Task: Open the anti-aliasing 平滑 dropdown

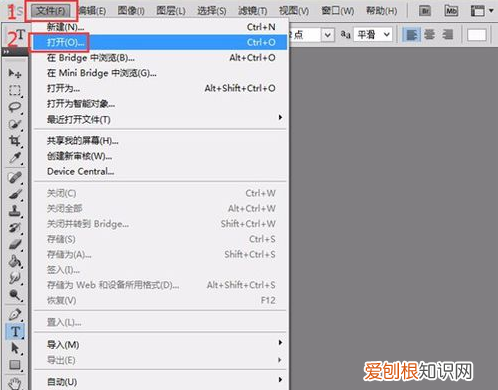Action: pos(373,35)
